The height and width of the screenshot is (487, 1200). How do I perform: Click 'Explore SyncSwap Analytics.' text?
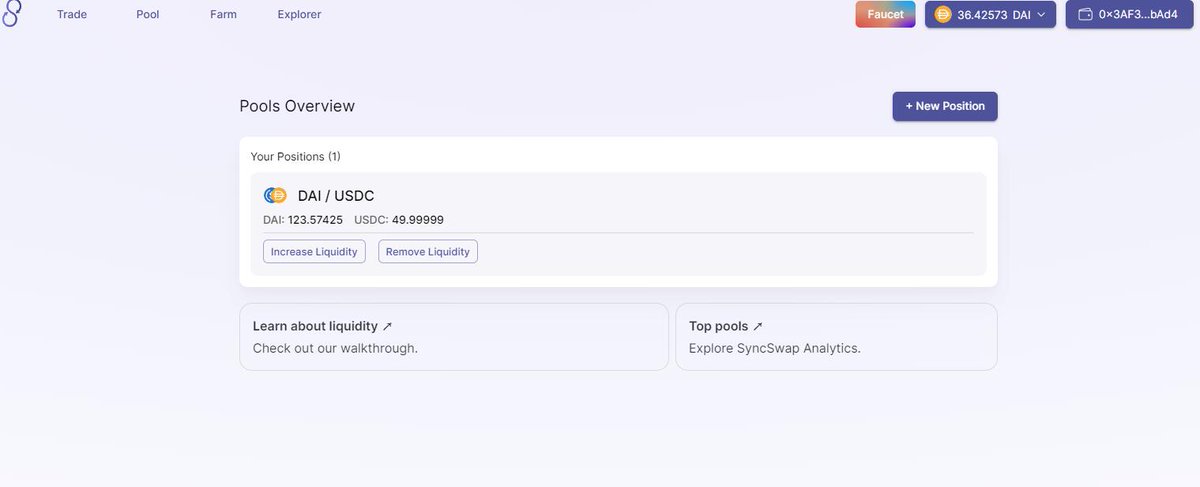tap(775, 349)
